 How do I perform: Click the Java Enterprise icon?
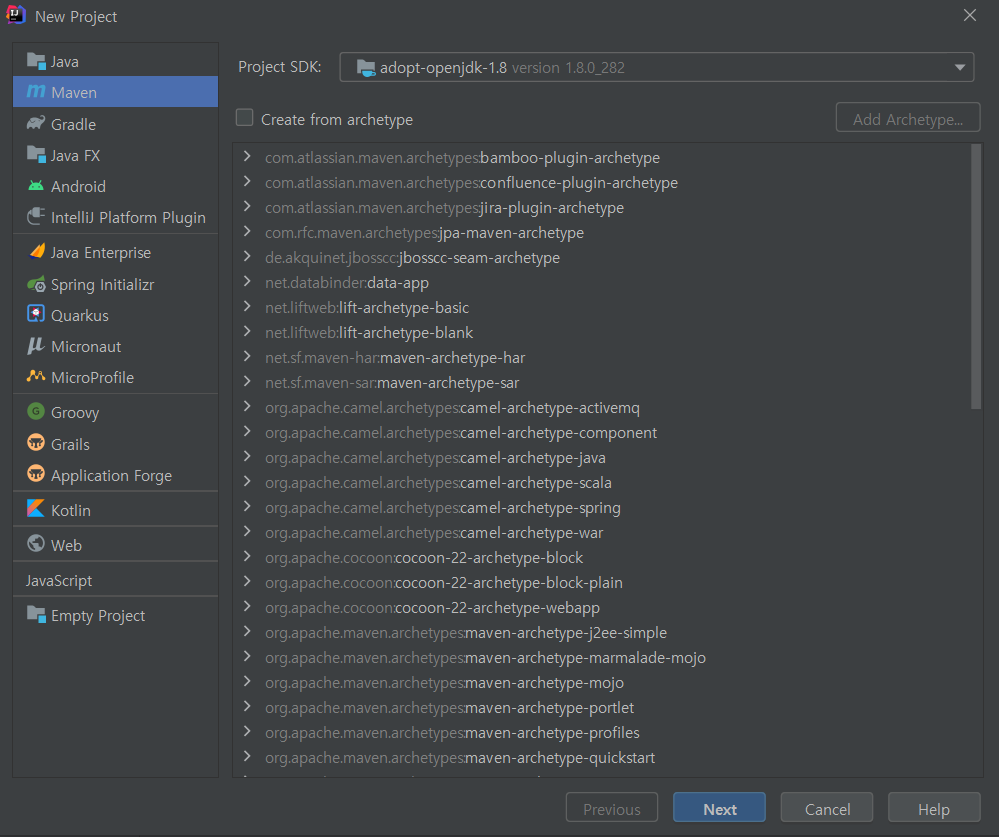pos(36,252)
